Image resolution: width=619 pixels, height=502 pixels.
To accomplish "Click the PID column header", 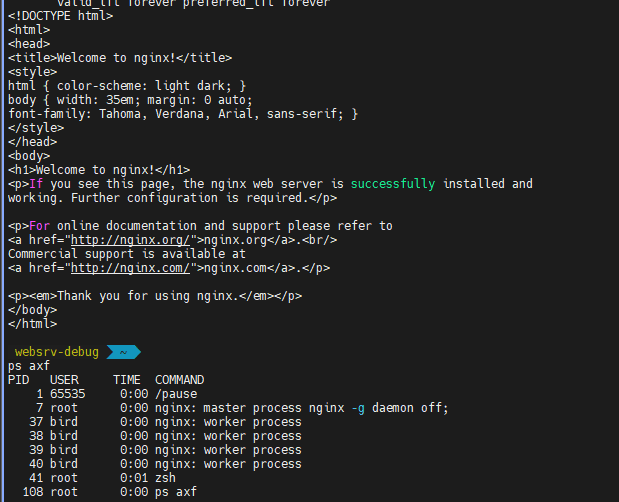I will tap(18, 380).
